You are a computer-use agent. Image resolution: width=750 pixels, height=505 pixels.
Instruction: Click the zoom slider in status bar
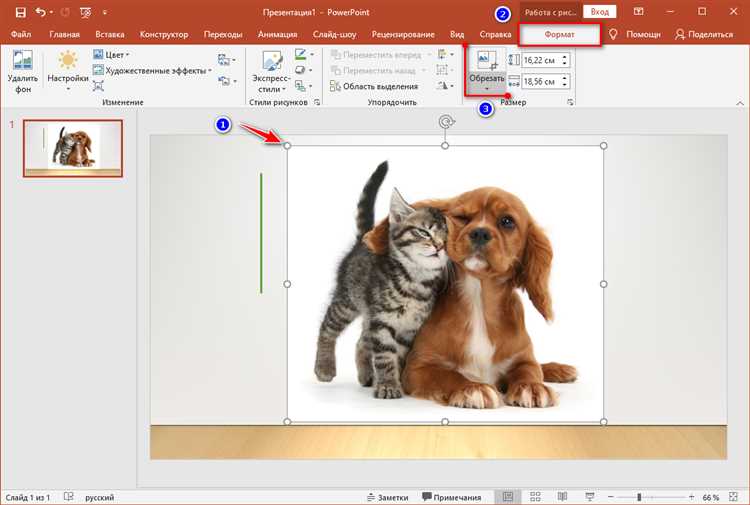640,497
